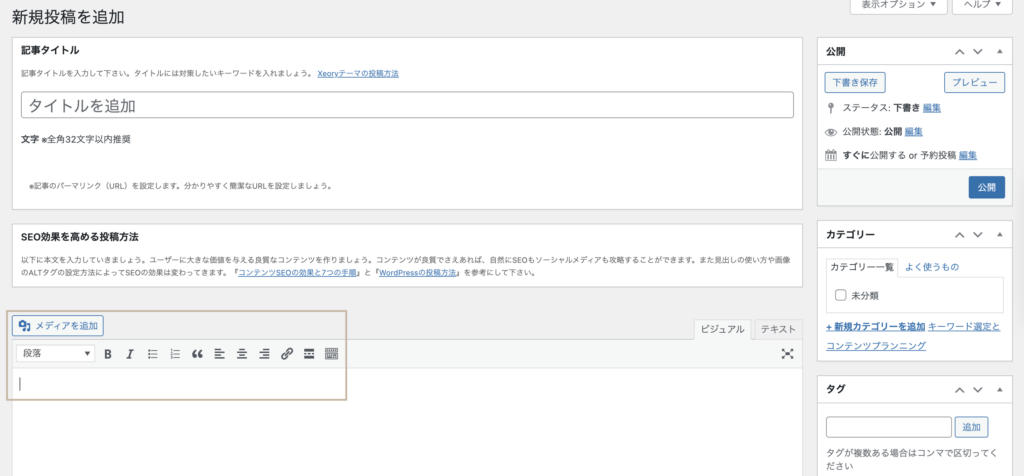Switch to the テキスト editor tab
1024x476 pixels.
pos(778,329)
